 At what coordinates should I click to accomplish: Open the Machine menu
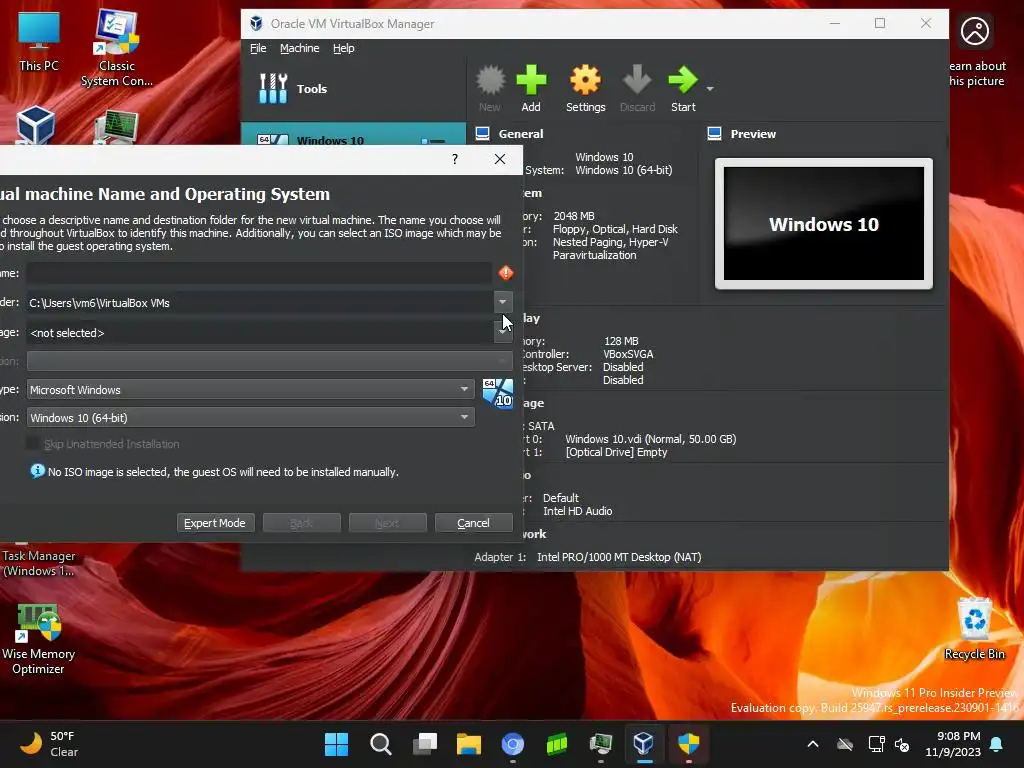299,48
